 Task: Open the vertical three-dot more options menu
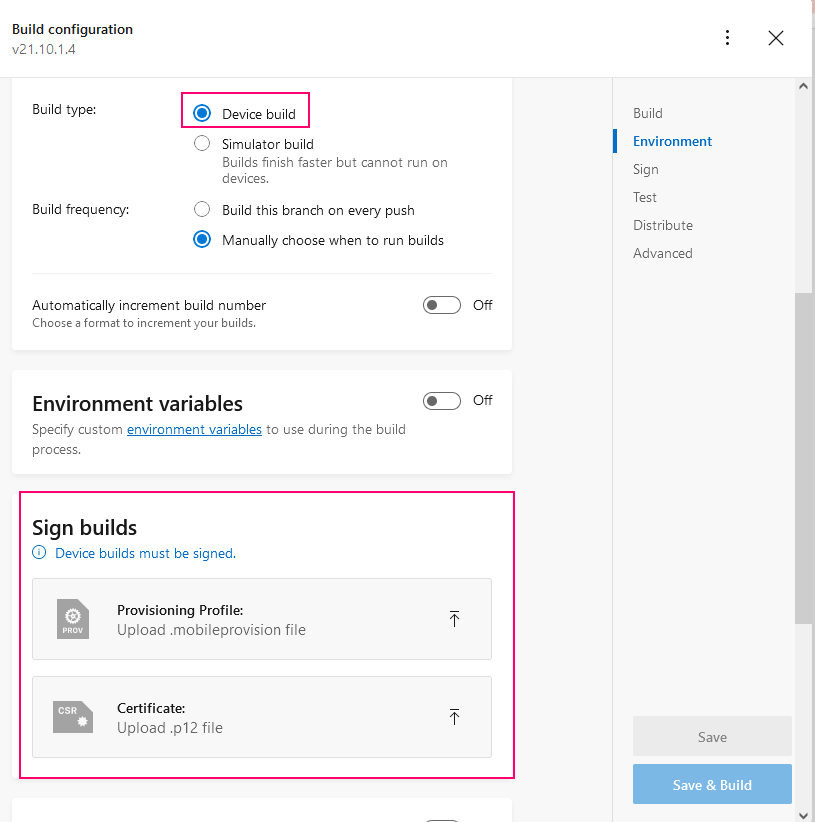(x=727, y=38)
